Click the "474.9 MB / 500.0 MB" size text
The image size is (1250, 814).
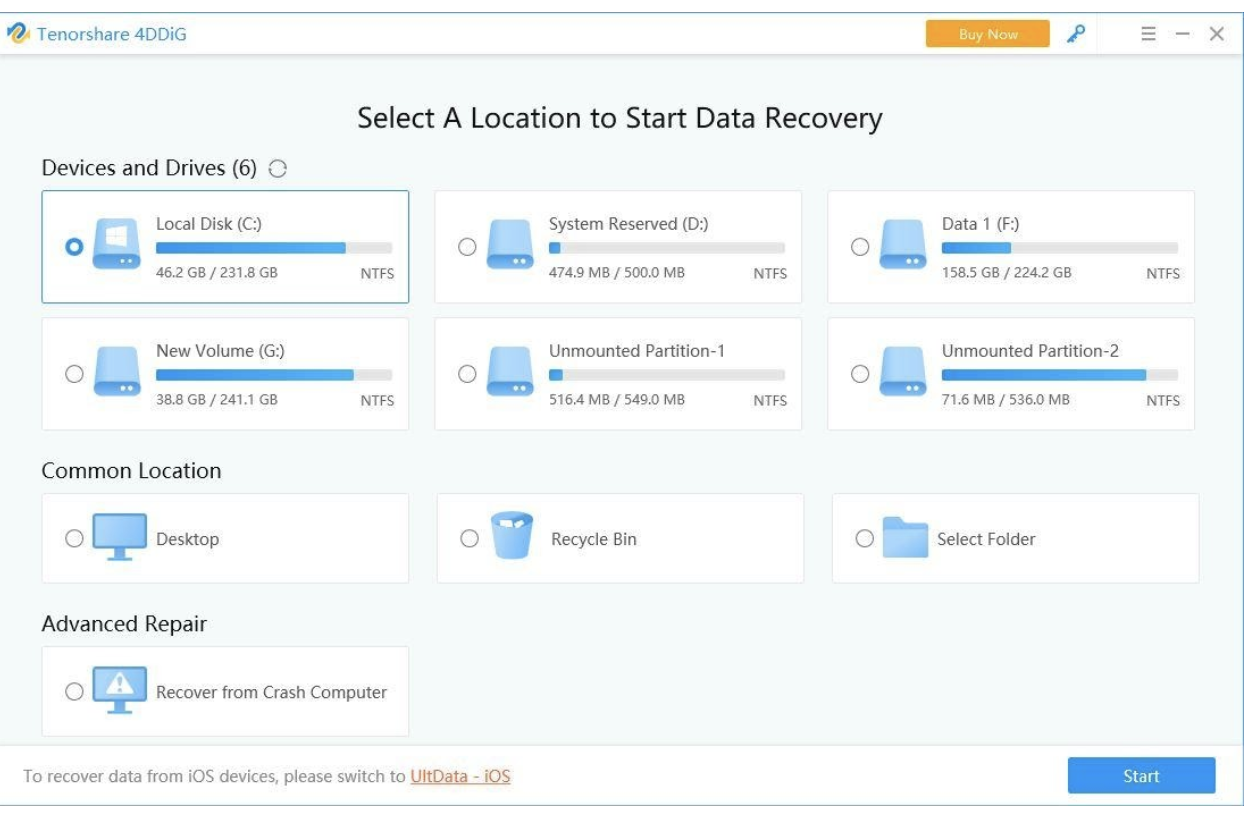[x=617, y=273]
